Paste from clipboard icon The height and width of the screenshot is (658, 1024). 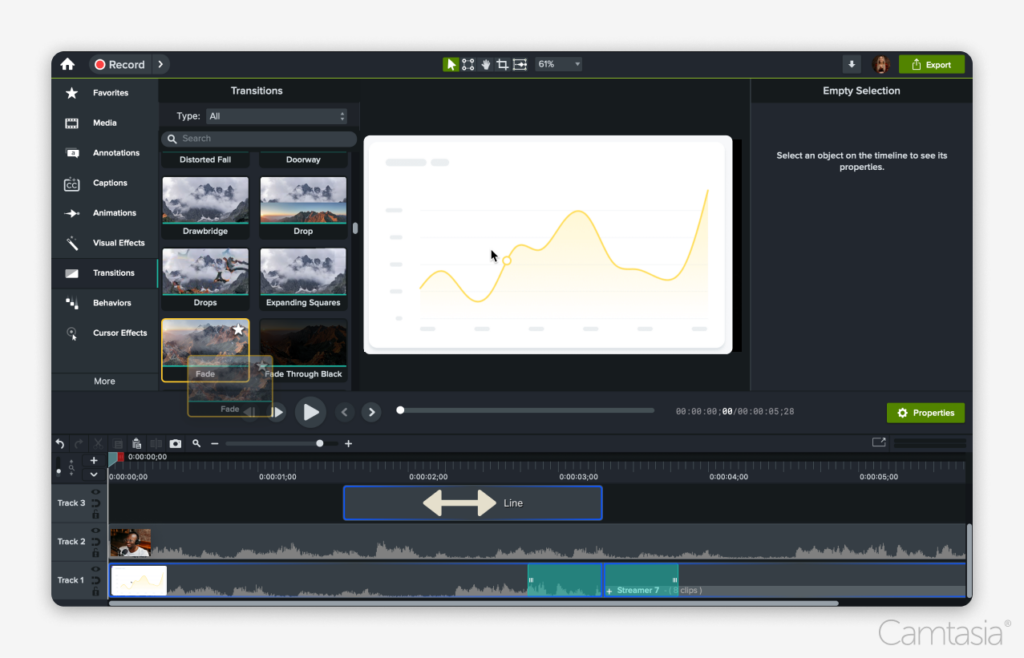click(136, 443)
